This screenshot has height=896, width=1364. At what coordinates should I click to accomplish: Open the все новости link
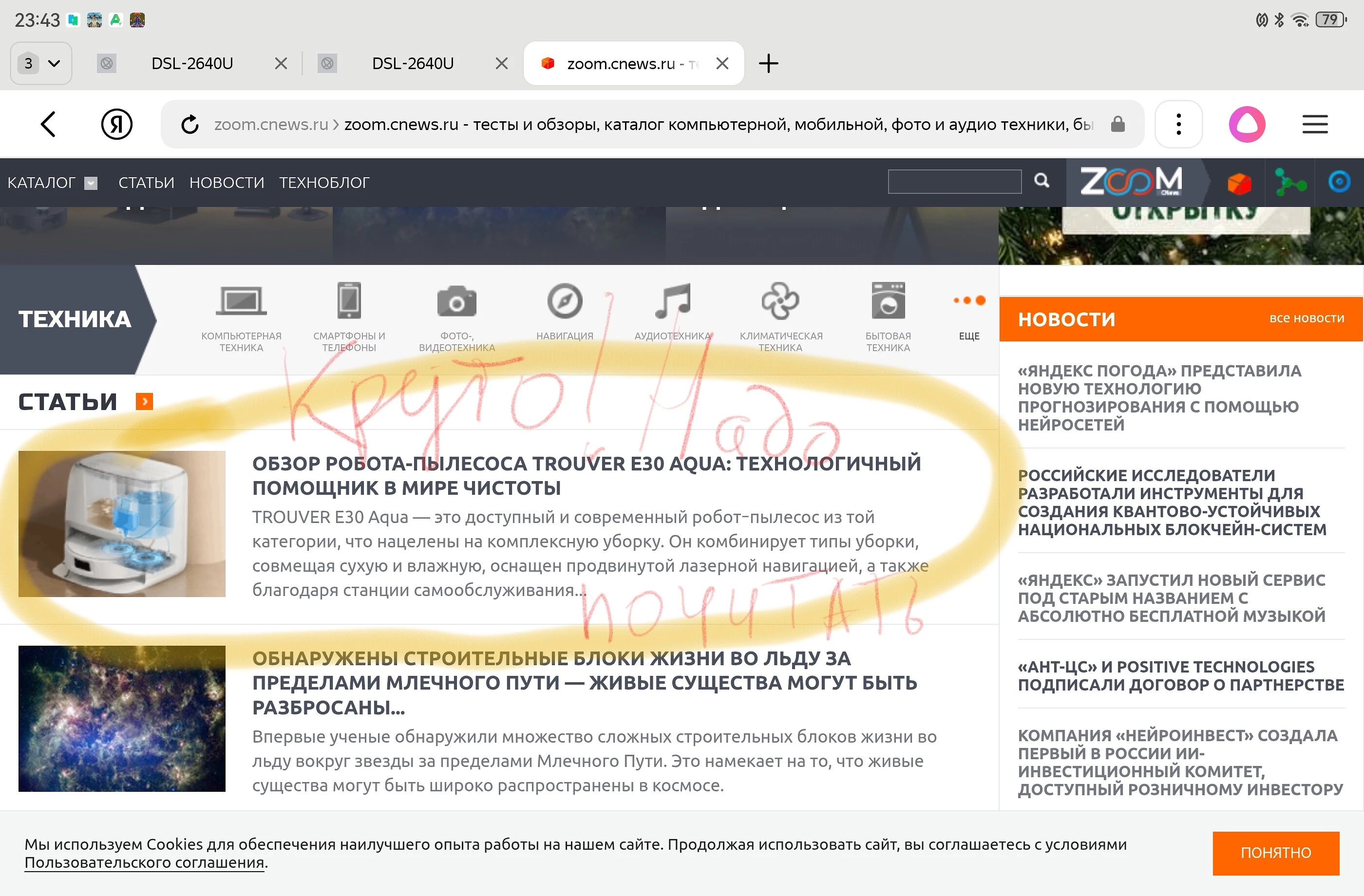click(x=1306, y=318)
